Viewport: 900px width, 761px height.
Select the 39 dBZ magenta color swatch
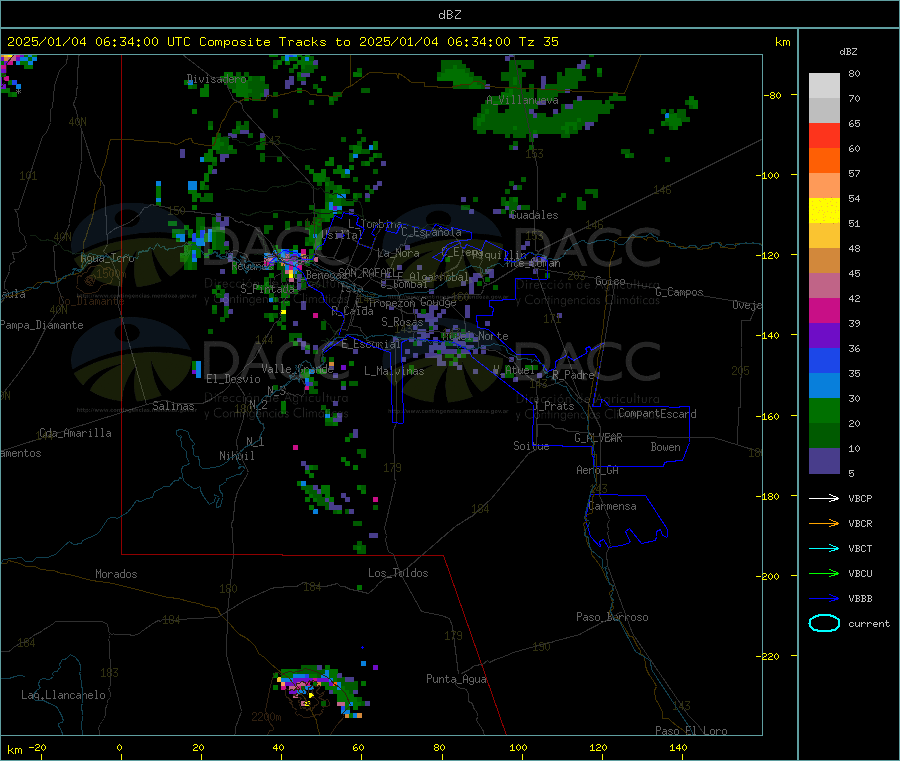click(x=824, y=310)
